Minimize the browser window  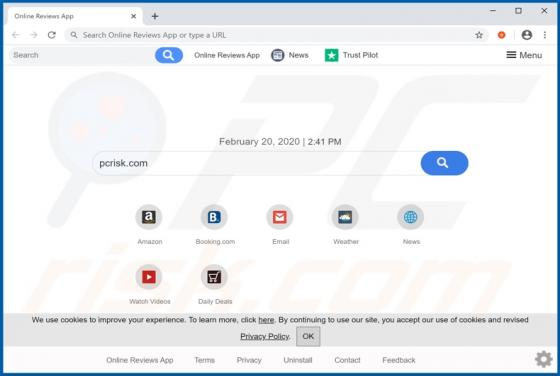[x=493, y=11]
